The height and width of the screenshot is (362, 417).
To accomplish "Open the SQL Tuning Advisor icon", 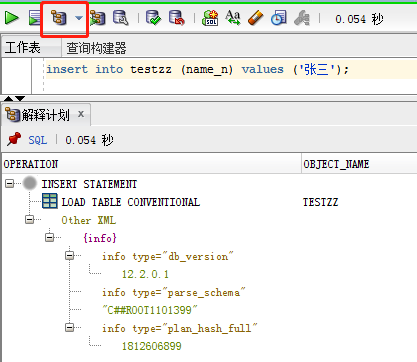I will (x=120, y=18).
